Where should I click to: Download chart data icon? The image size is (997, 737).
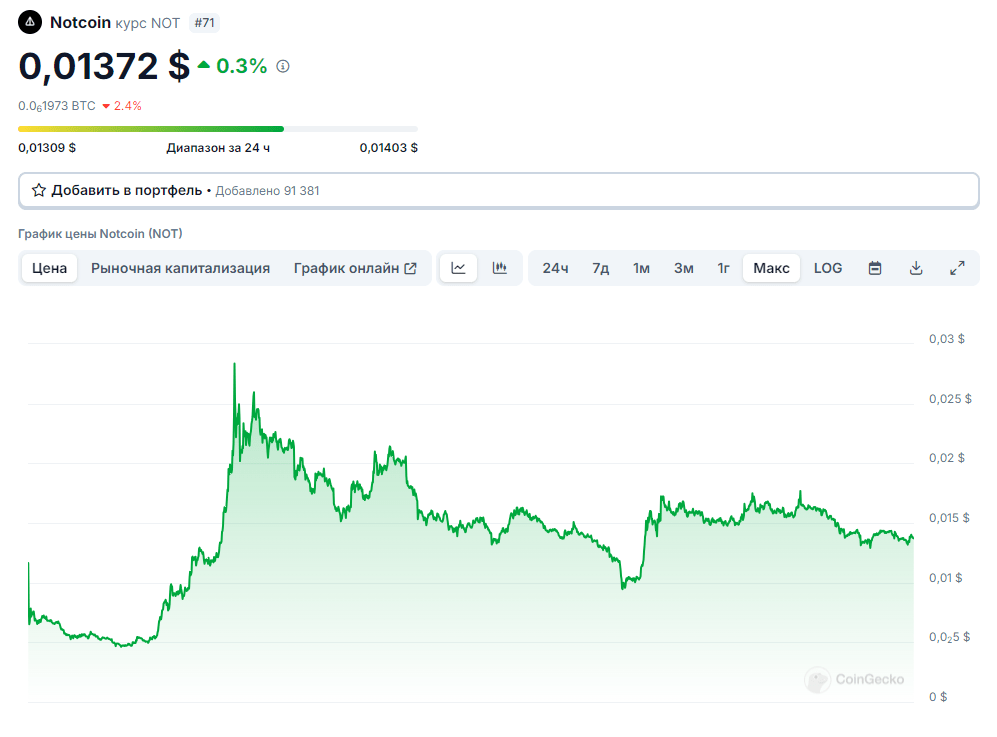pyautogui.click(x=916, y=268)
